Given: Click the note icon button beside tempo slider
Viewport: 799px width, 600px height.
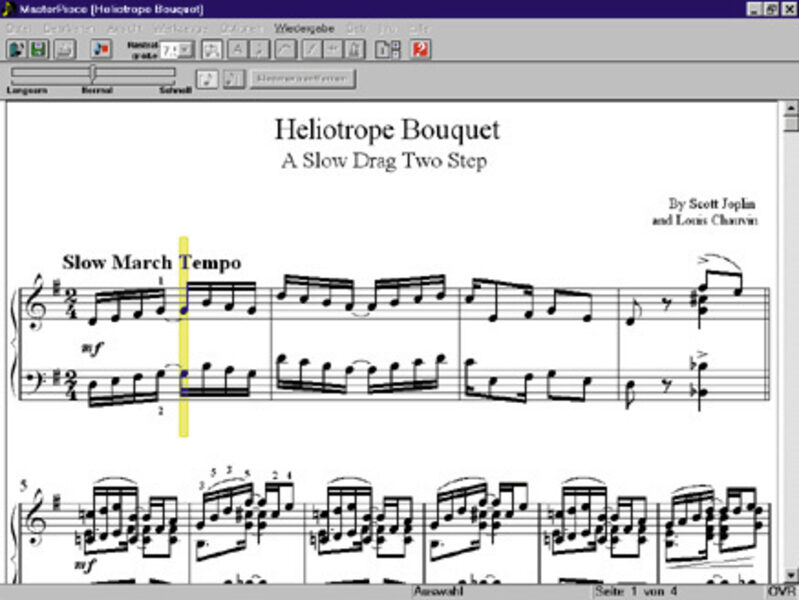Looking at the screenshot, I should click(207, 79).
